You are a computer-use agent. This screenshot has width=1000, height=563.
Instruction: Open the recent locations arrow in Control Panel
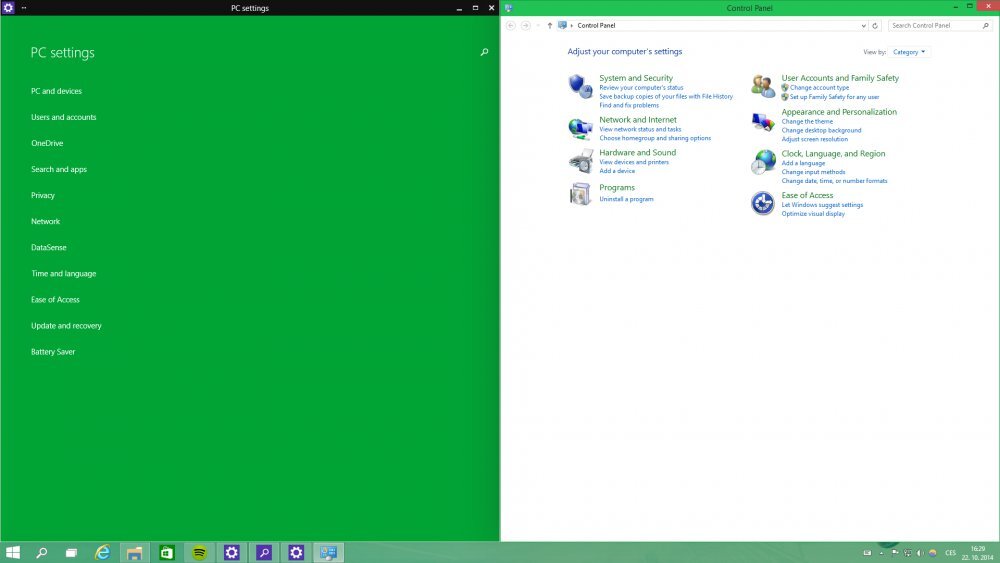[x=538, y=26]
